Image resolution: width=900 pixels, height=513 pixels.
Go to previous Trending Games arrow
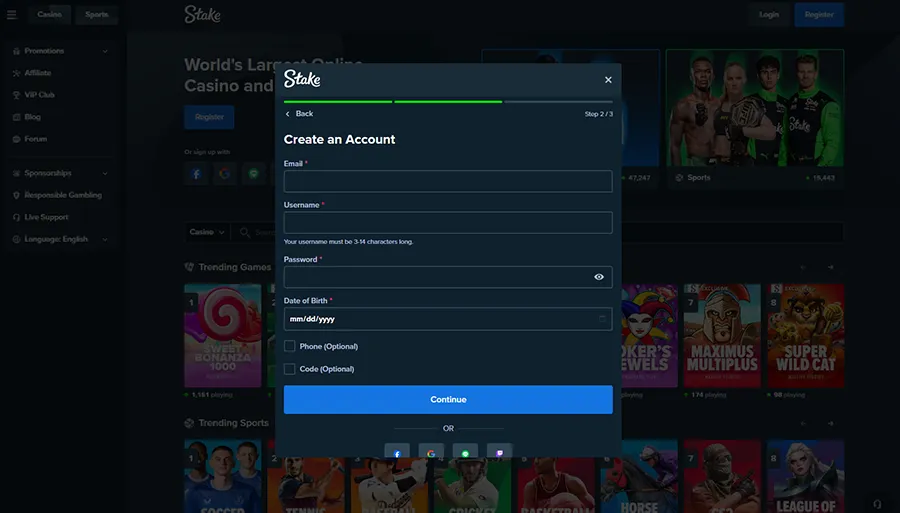803,267
